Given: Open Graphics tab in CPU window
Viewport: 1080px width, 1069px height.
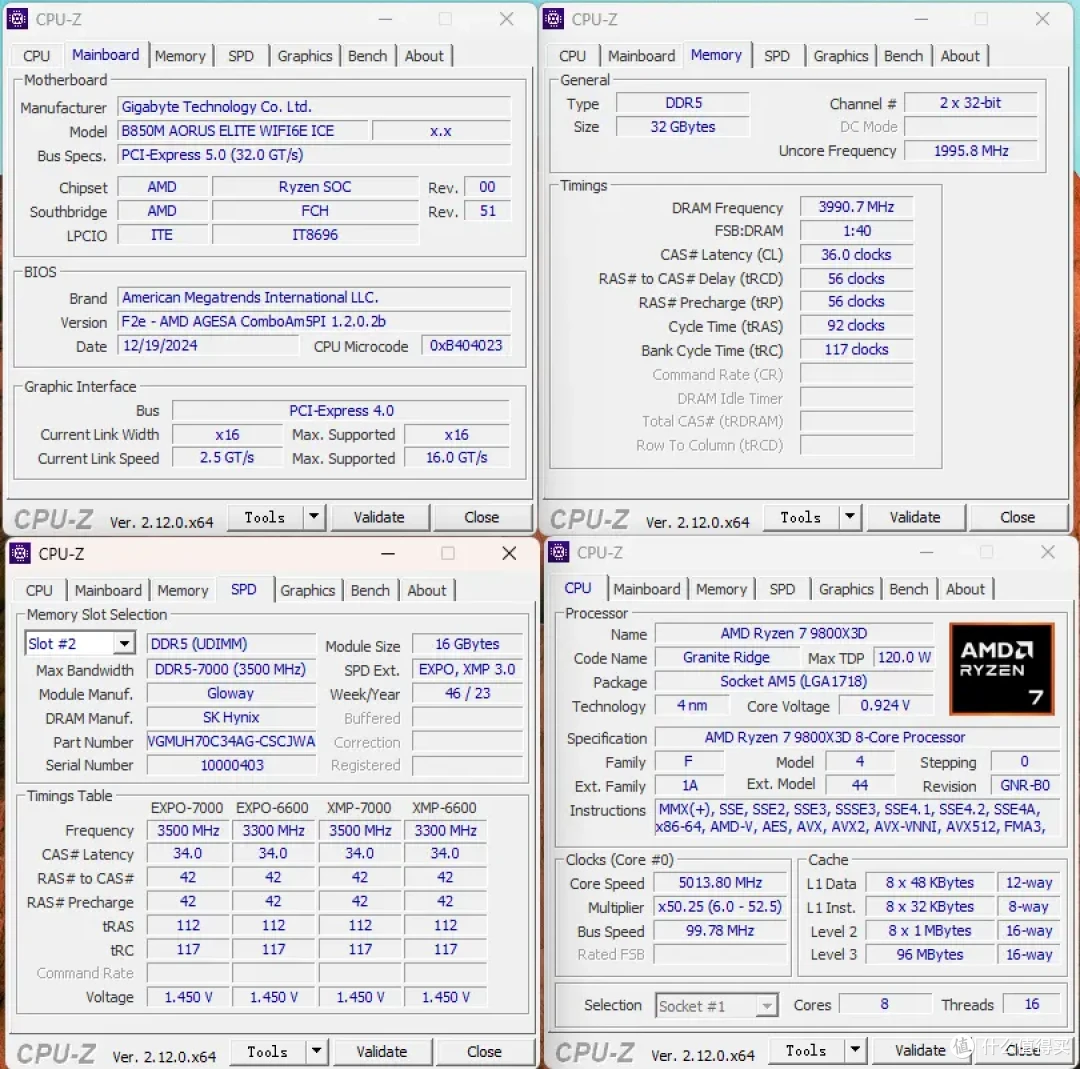Looking at the screenshot, I should [847, 589].
